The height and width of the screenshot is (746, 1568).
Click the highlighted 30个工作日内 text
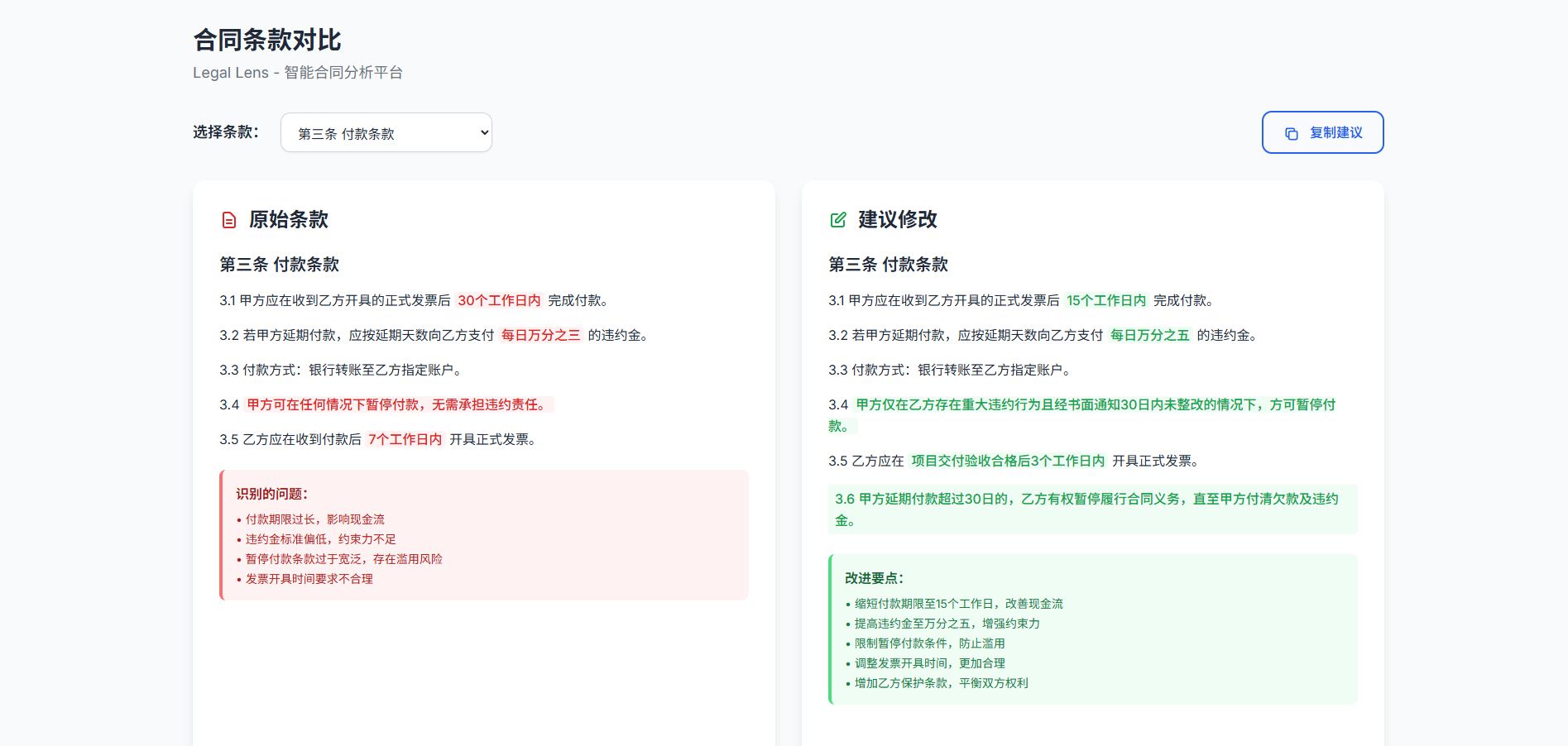[499, 300]
